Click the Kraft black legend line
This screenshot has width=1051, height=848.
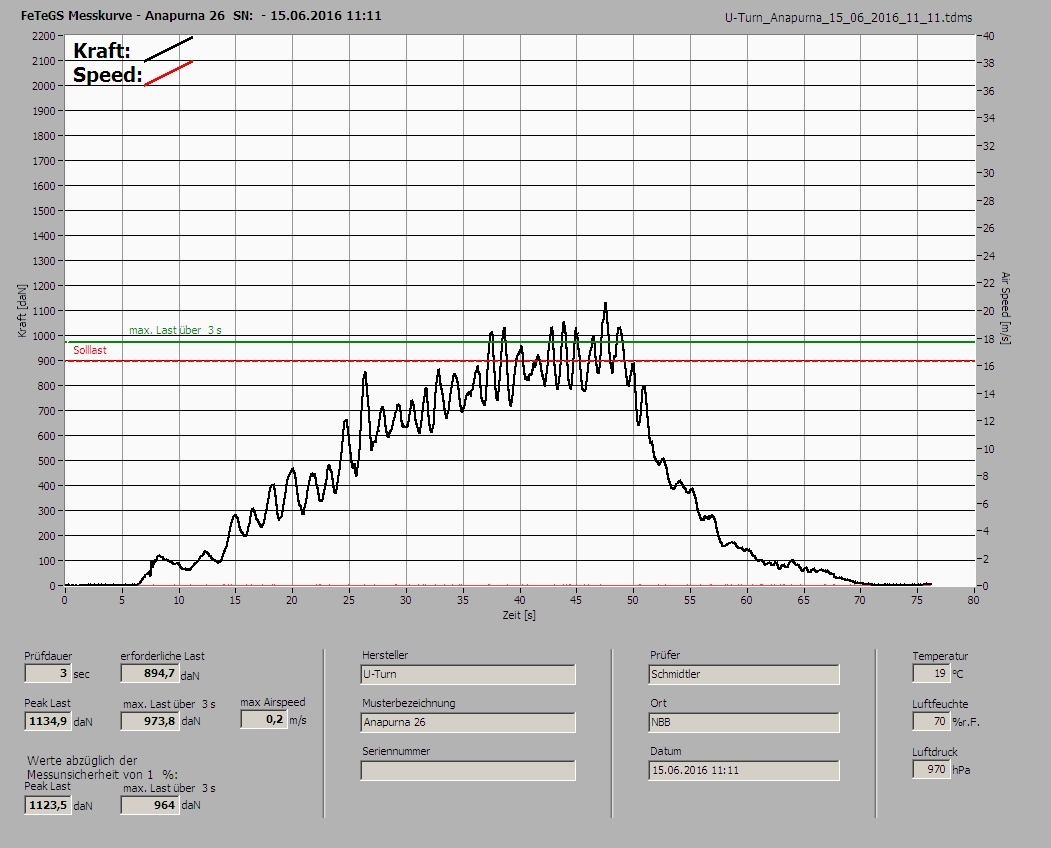168,49
